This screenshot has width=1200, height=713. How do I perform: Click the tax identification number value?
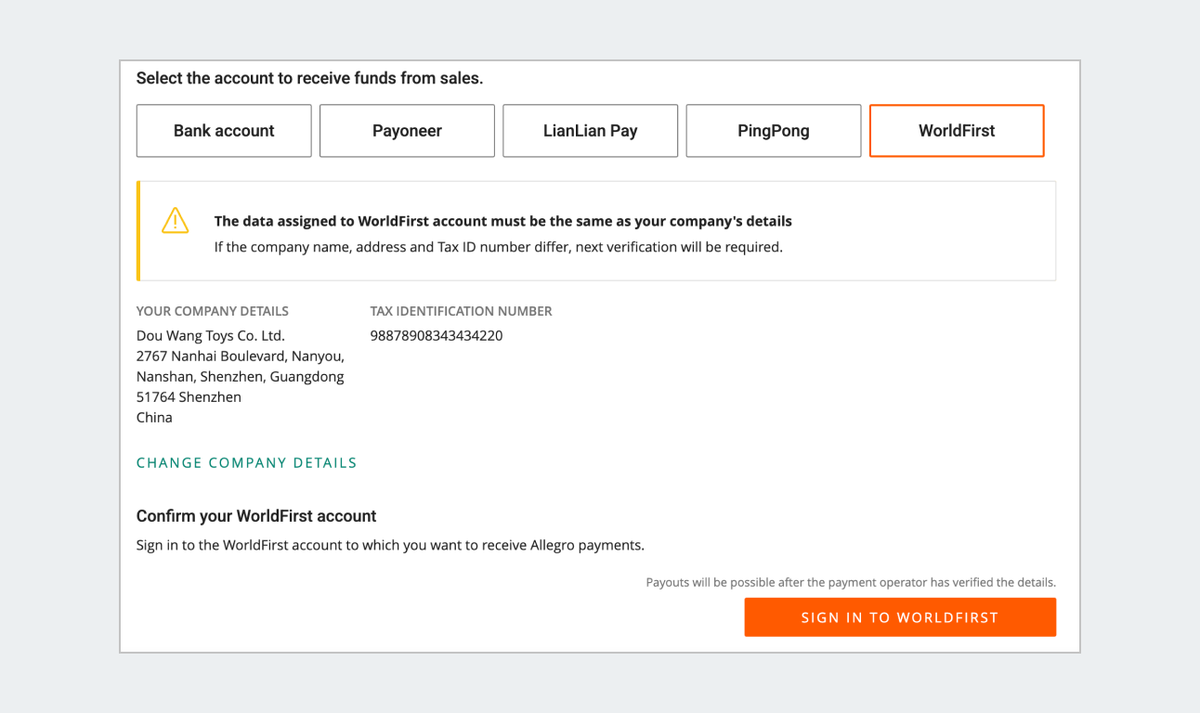(436, 336)
